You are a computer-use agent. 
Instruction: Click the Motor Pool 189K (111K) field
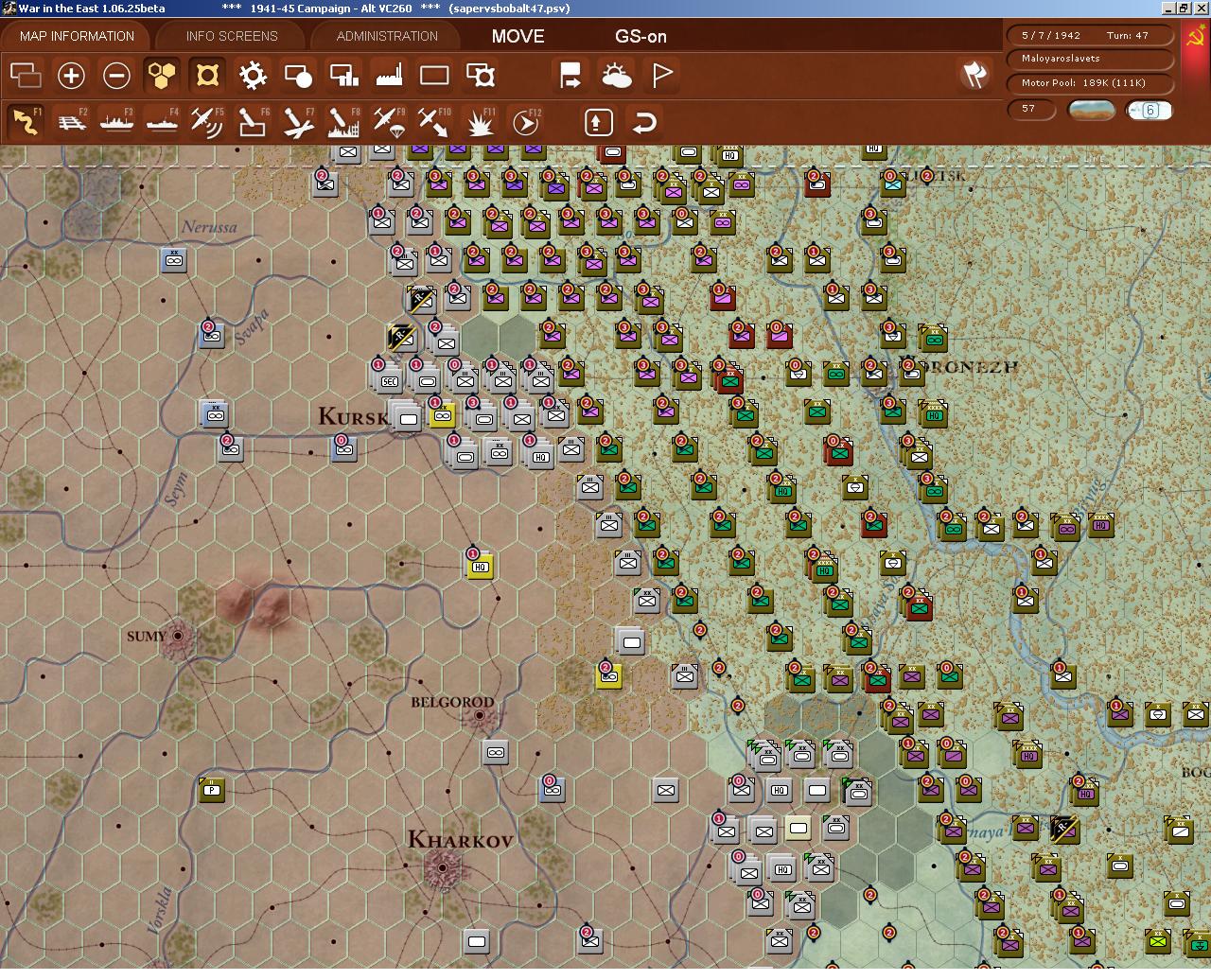(1090, 83)
